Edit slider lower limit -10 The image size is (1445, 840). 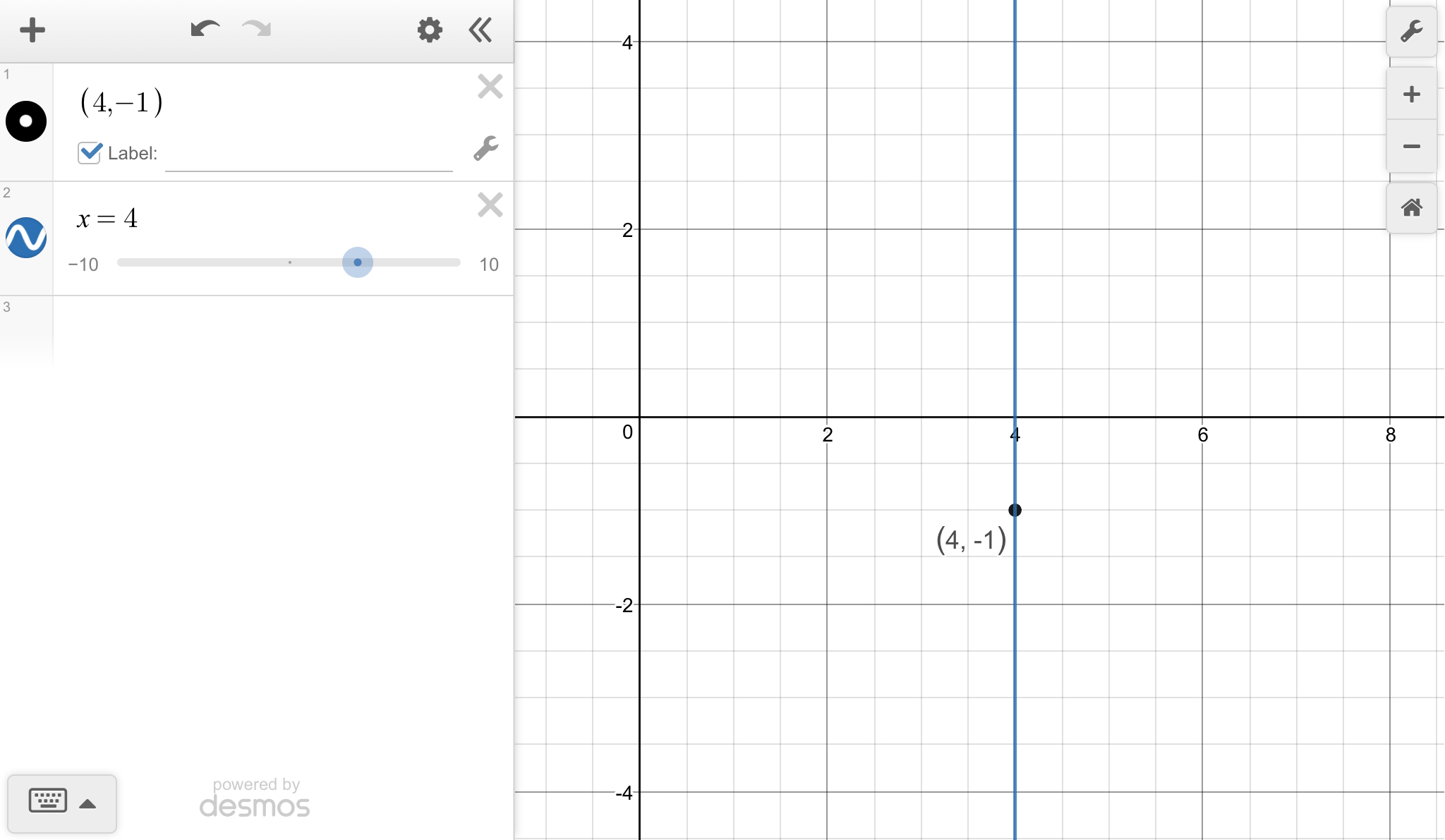tap(83, 264)
